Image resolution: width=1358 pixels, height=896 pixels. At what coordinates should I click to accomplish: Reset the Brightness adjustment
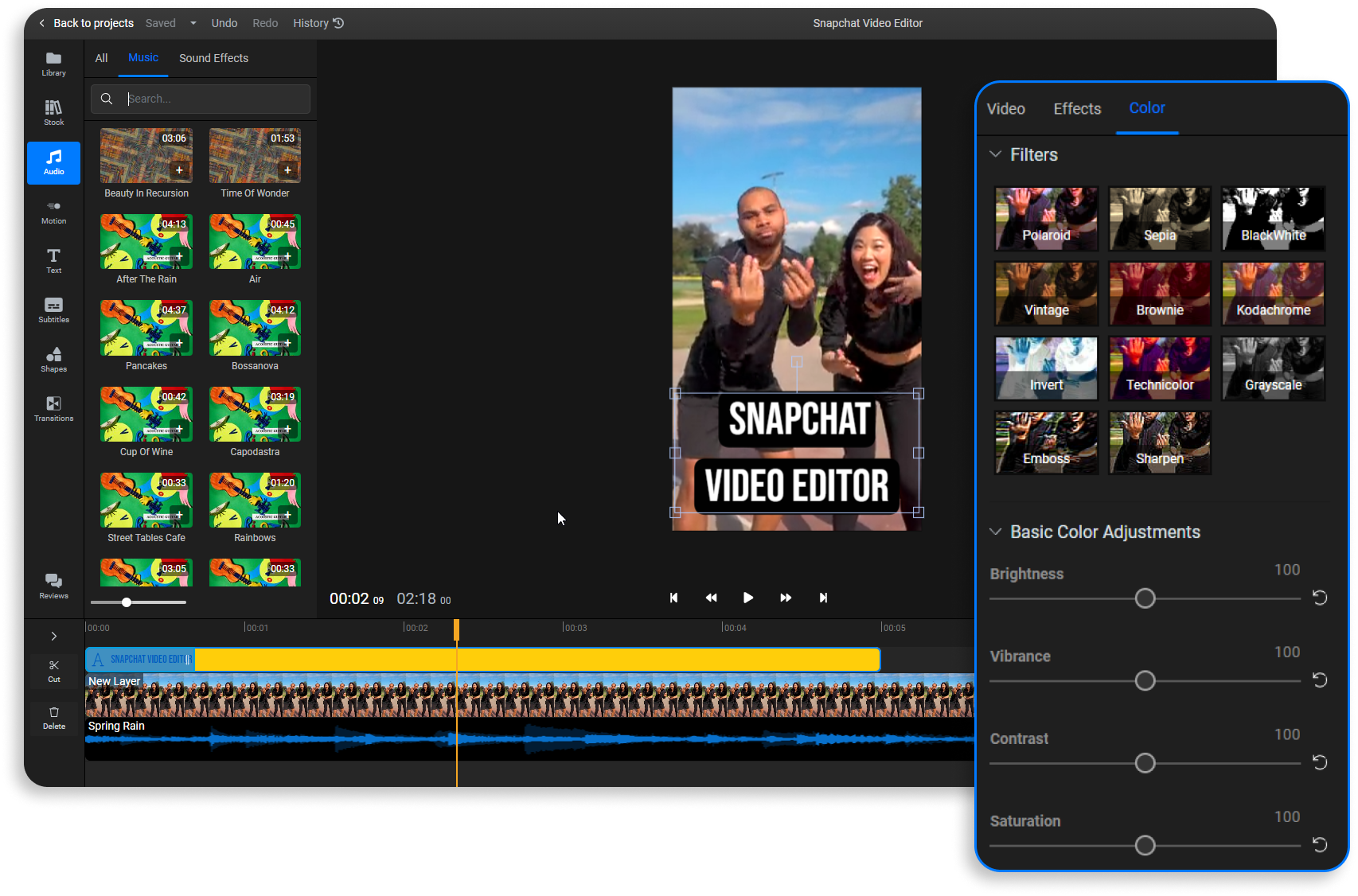click(1319, 598)
